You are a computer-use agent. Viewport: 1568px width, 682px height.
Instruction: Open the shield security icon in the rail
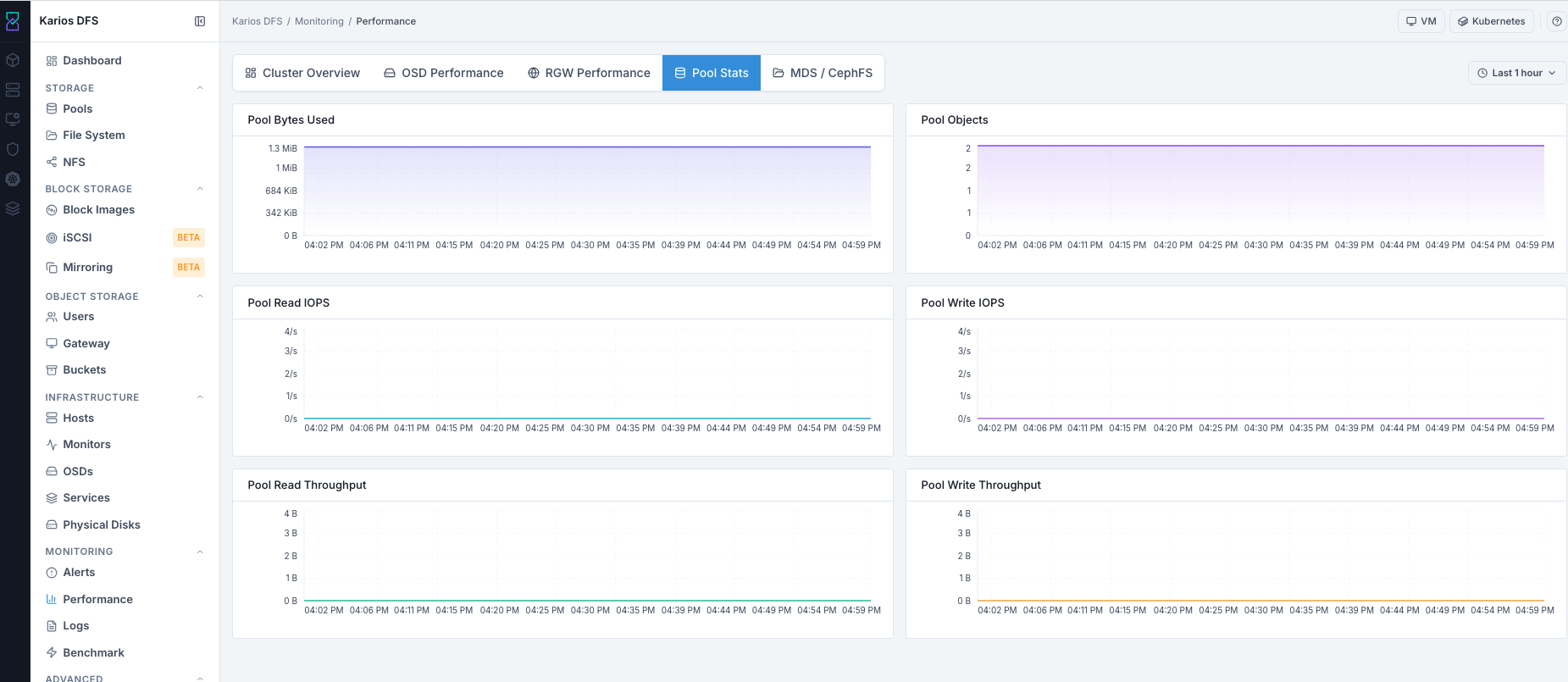coord(13,149)
